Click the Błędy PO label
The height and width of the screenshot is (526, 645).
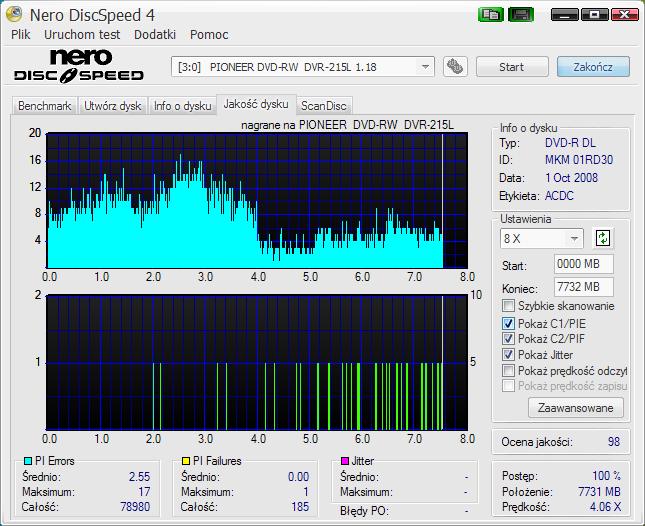[x=364, y=511]
